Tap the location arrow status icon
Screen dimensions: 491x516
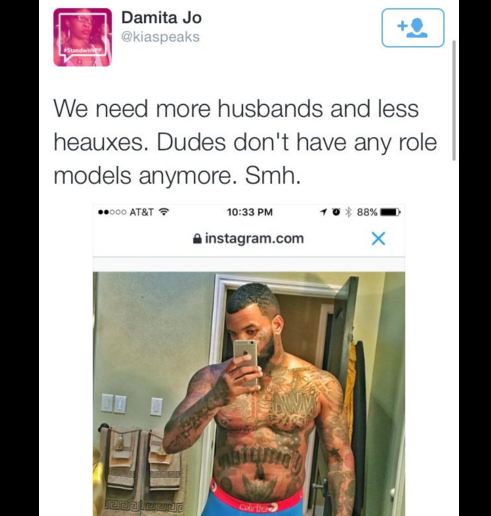coord(323,212)
